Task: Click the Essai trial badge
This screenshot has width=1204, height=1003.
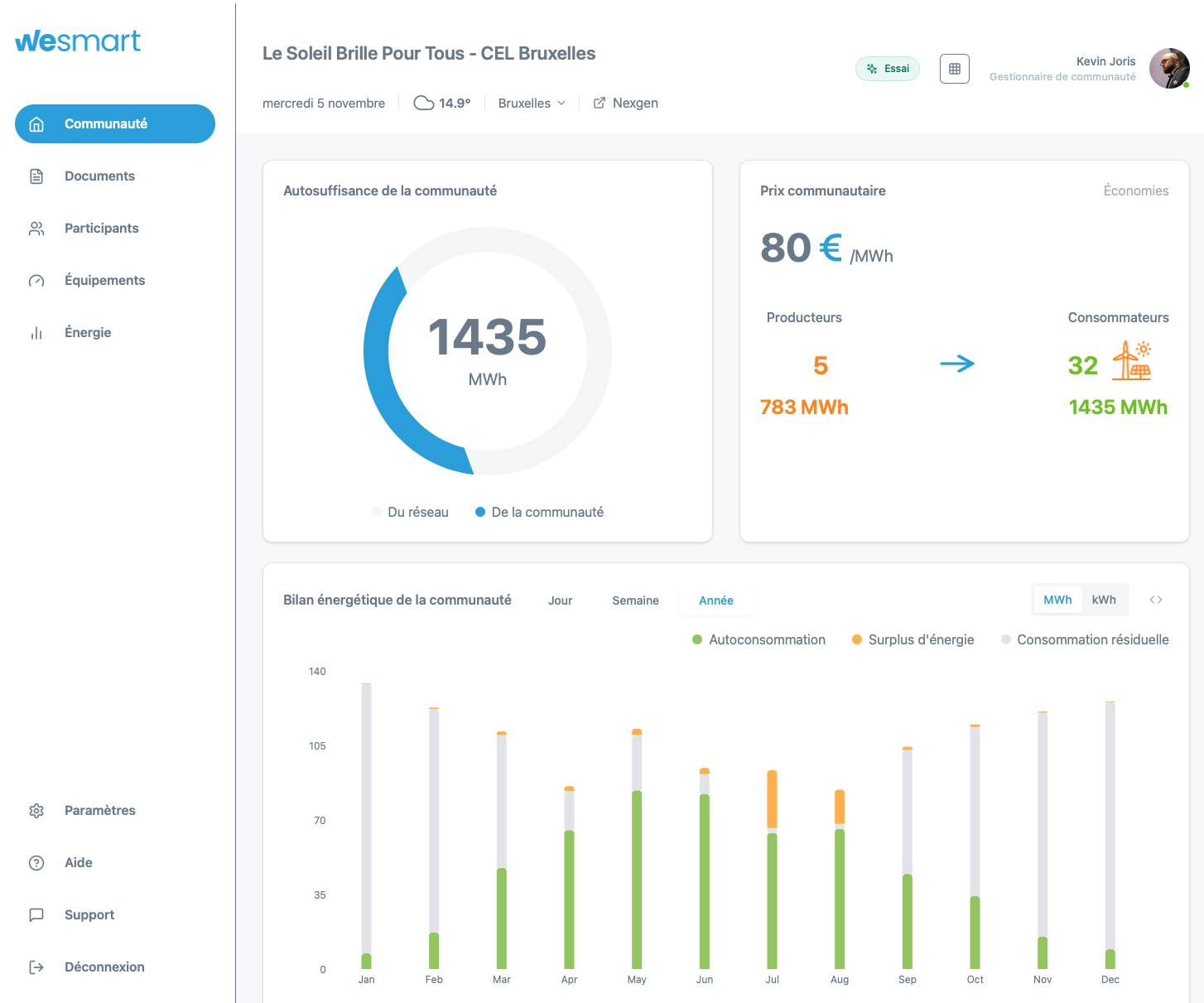Action: tap(887, 69)
